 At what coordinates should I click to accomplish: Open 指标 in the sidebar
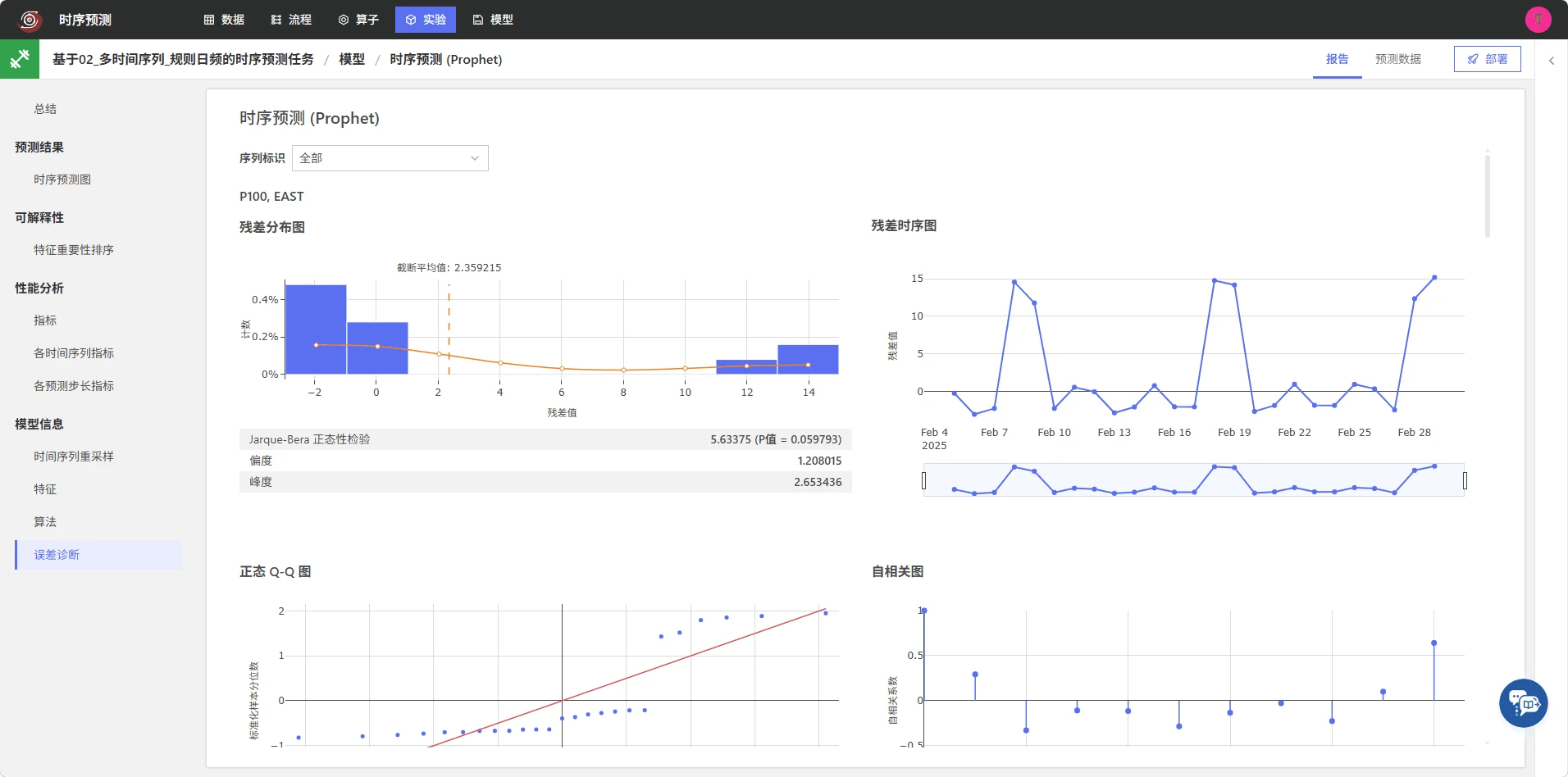(x=45, y=320)
